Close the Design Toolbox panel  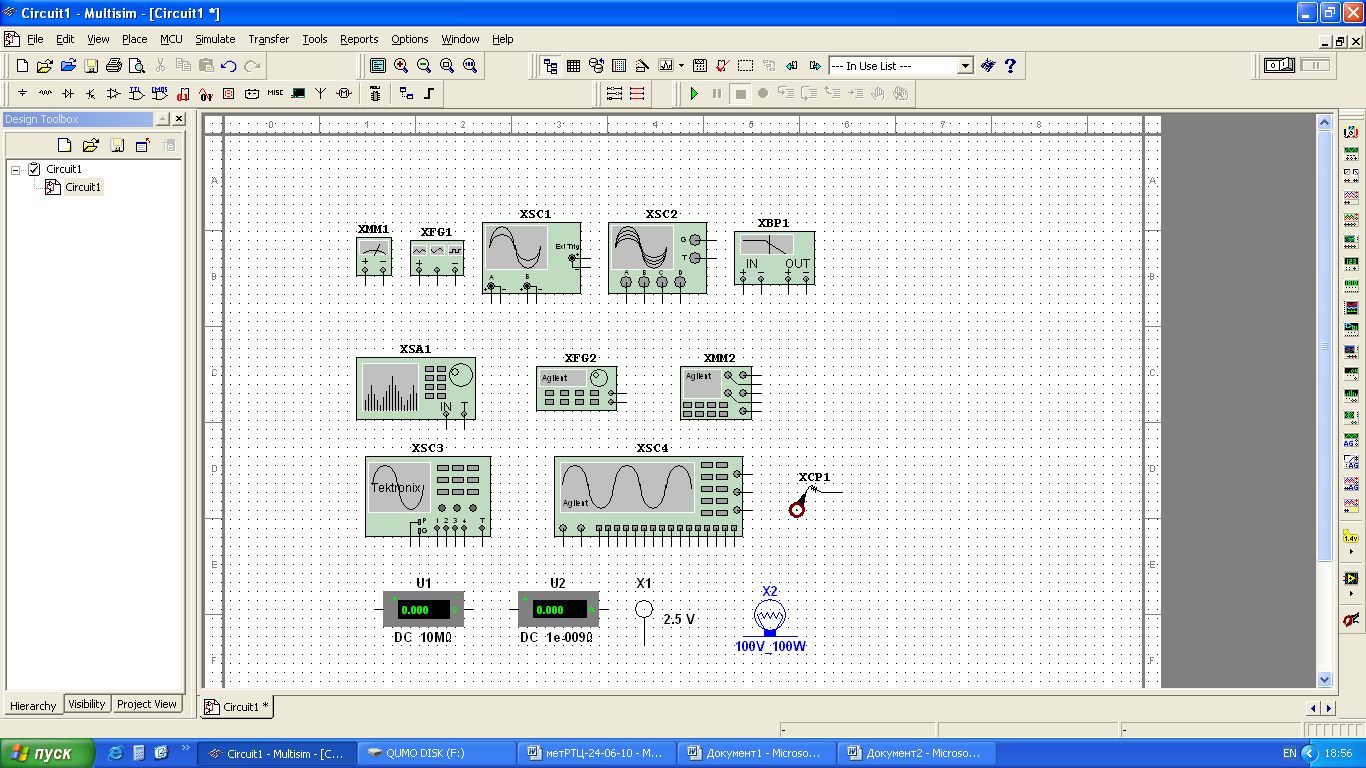pos(179,119)
